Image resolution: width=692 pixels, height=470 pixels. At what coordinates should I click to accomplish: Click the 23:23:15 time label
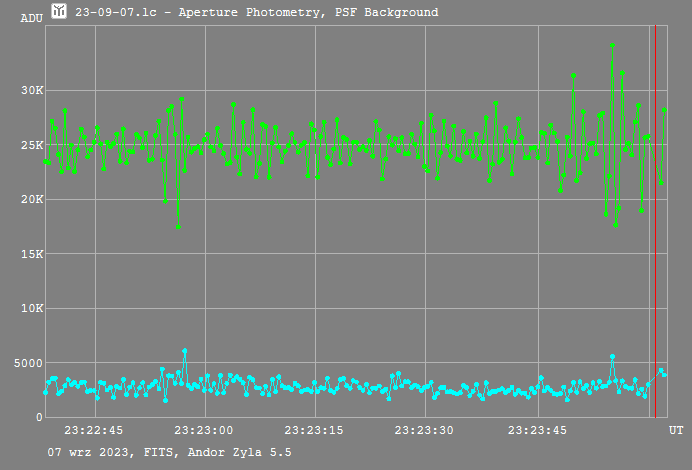pos(314,430)
